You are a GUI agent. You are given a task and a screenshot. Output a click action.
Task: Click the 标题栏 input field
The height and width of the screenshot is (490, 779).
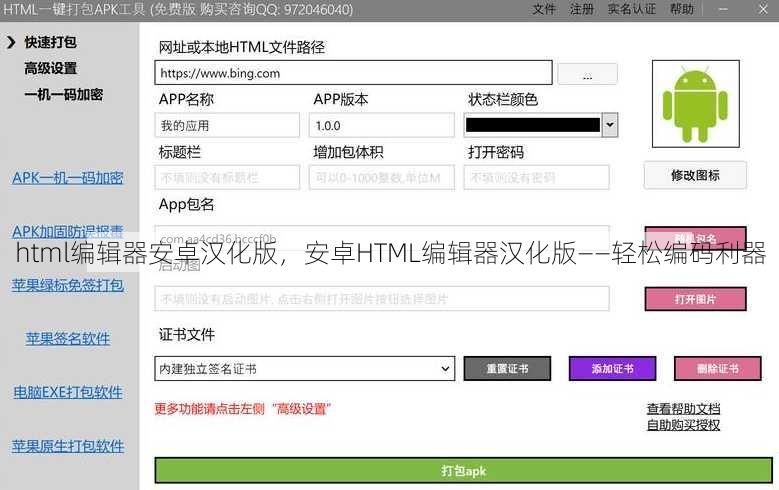tap(227, 177)
